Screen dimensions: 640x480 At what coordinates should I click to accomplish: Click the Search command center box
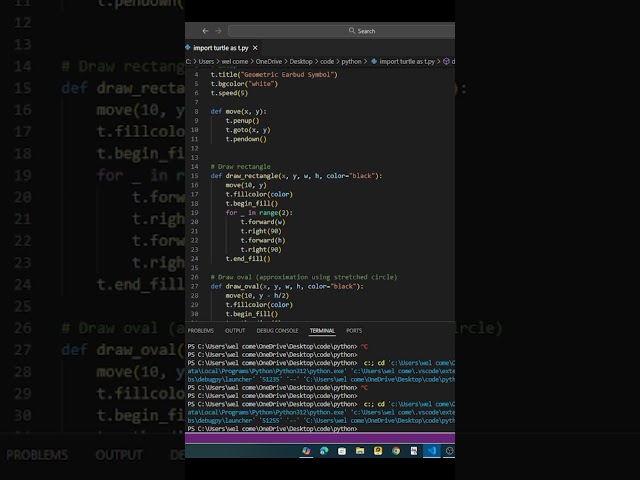tap(365, 31)
